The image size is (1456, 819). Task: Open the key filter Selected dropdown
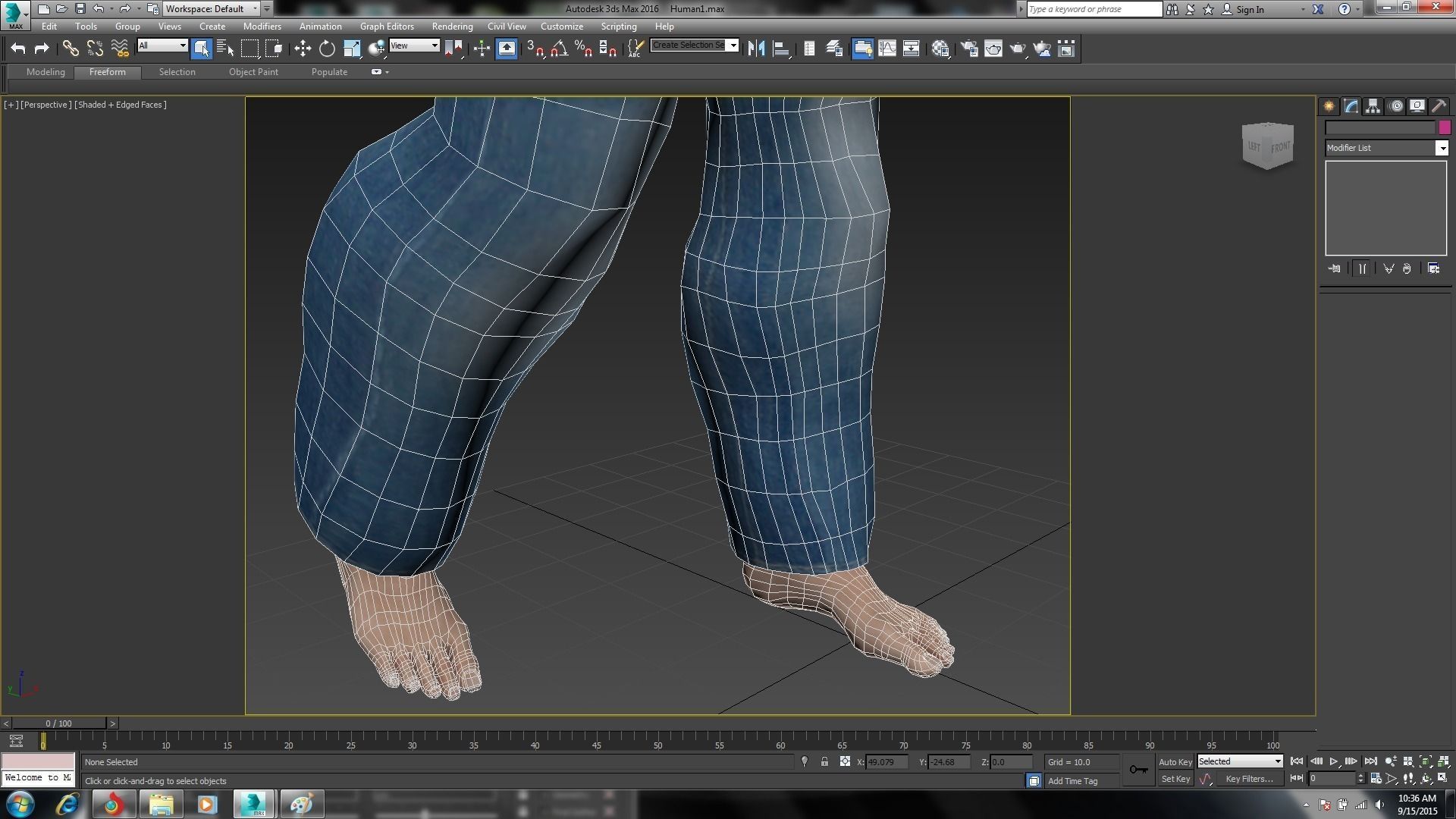[1240, 761]
